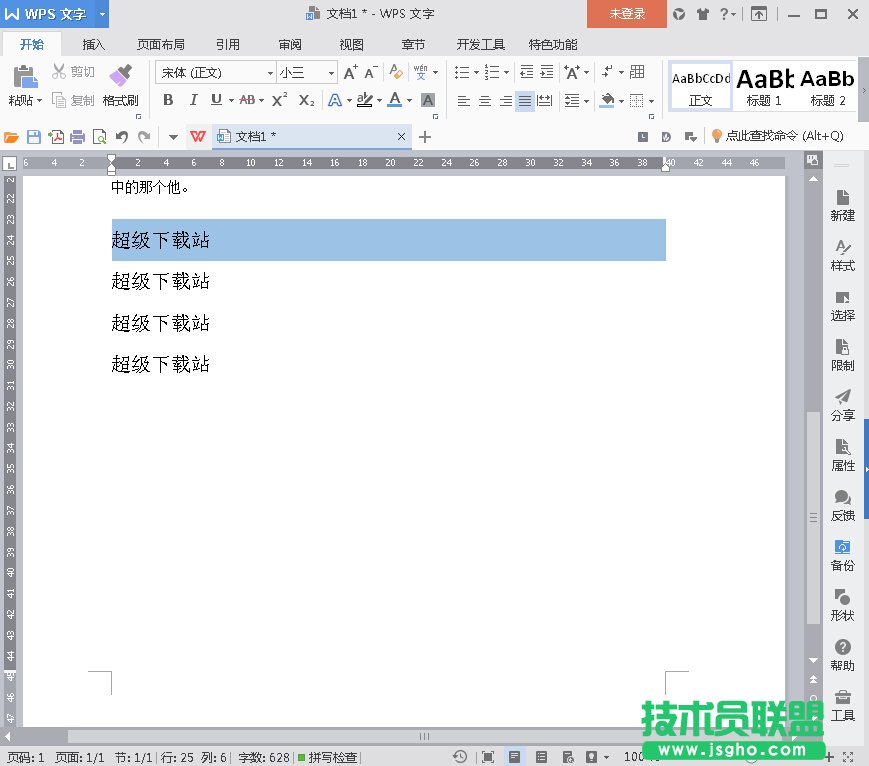This screenshot has width=869, height=766.
Task: Click the superscript X² icon
Action: tap(280, 100)
